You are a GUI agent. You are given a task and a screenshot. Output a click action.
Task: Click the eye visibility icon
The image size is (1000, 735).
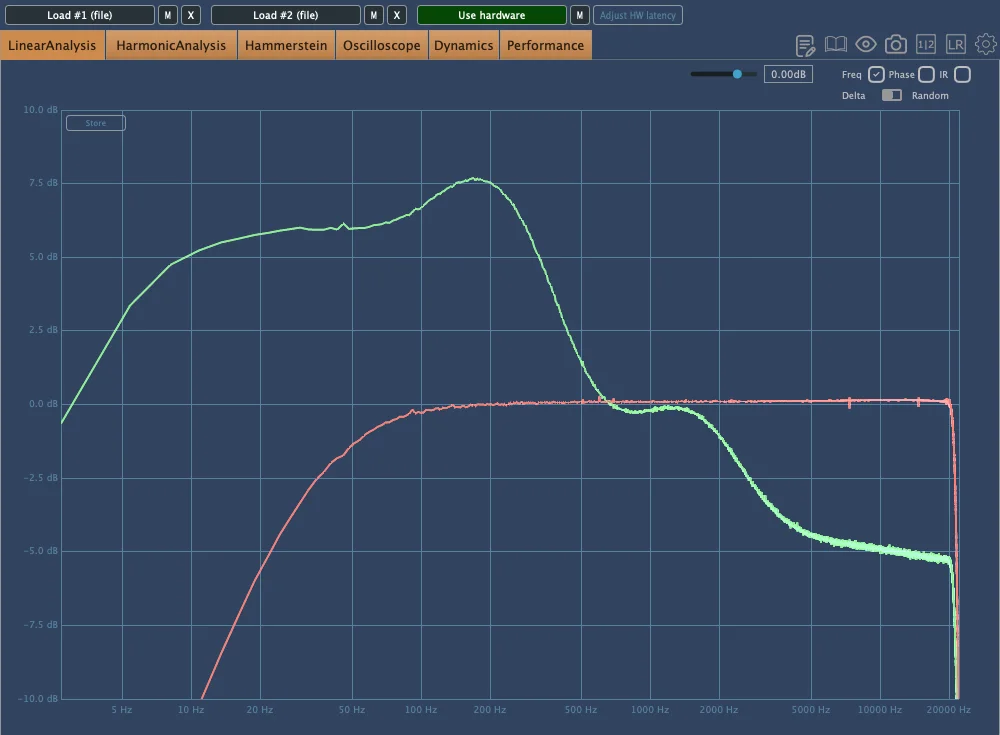[866, 45]
